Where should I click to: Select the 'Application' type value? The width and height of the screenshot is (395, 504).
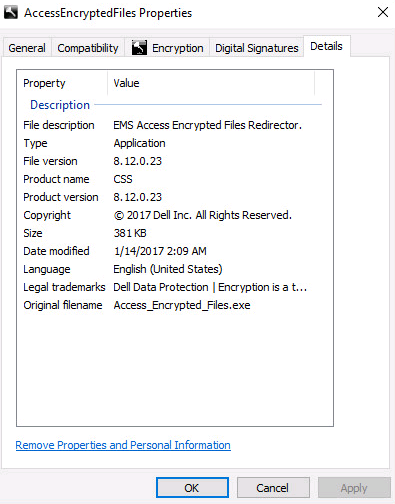tap(139, 143)
